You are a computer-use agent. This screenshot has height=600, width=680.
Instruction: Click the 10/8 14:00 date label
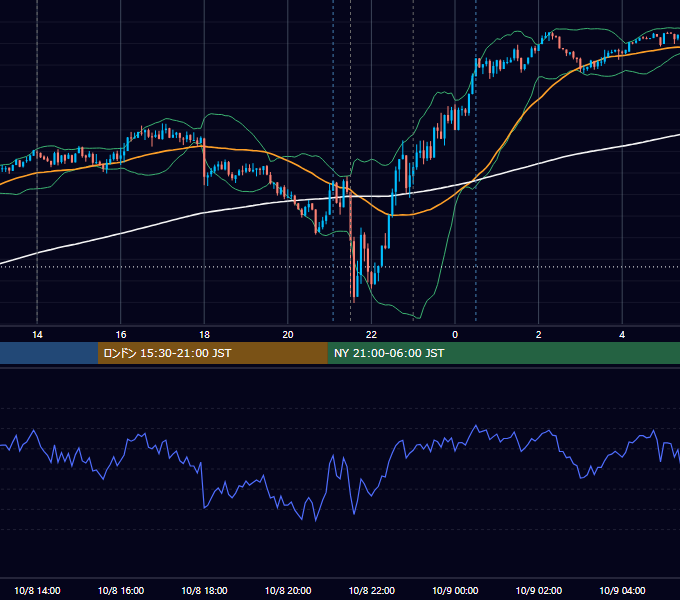[37, 590]
